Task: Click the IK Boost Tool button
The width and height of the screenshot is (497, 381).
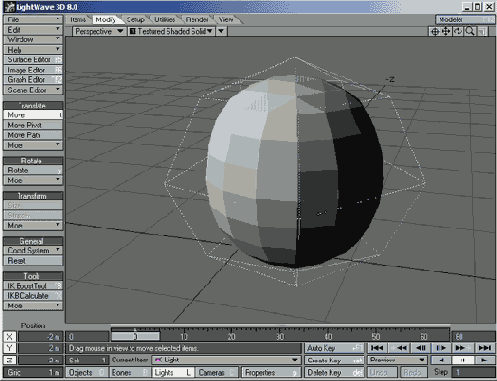Action: [33, 285]
